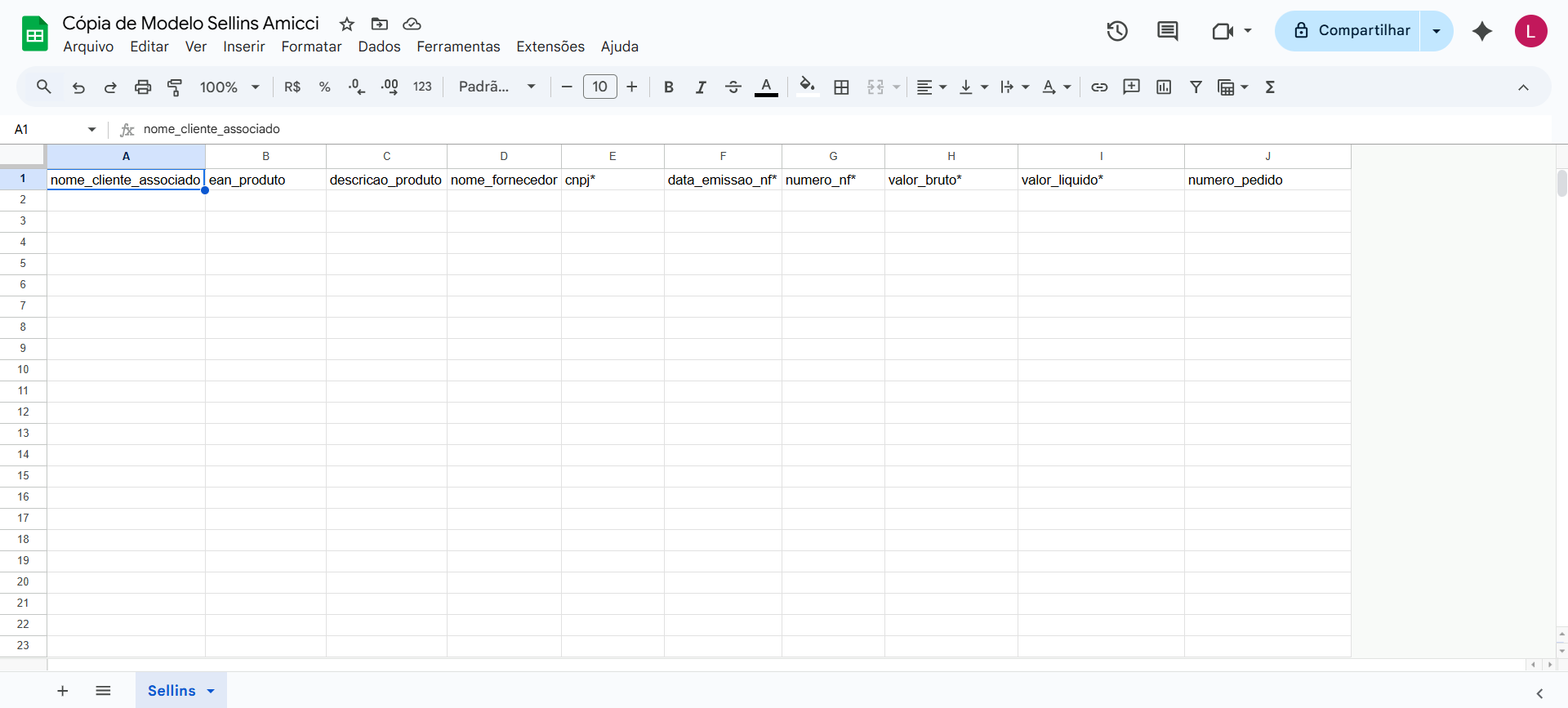This screenshot has height=708, width=1568.
Task: Select cell containing numero_pedido
Action: [1267, 180]
